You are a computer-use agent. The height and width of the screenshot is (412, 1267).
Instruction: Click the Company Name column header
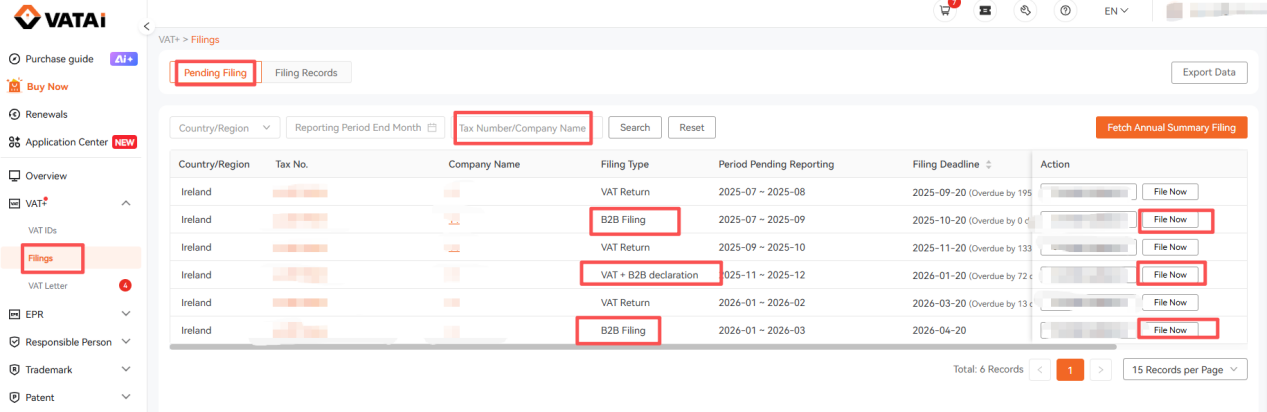pyautogui.click(x=484, y=164)
